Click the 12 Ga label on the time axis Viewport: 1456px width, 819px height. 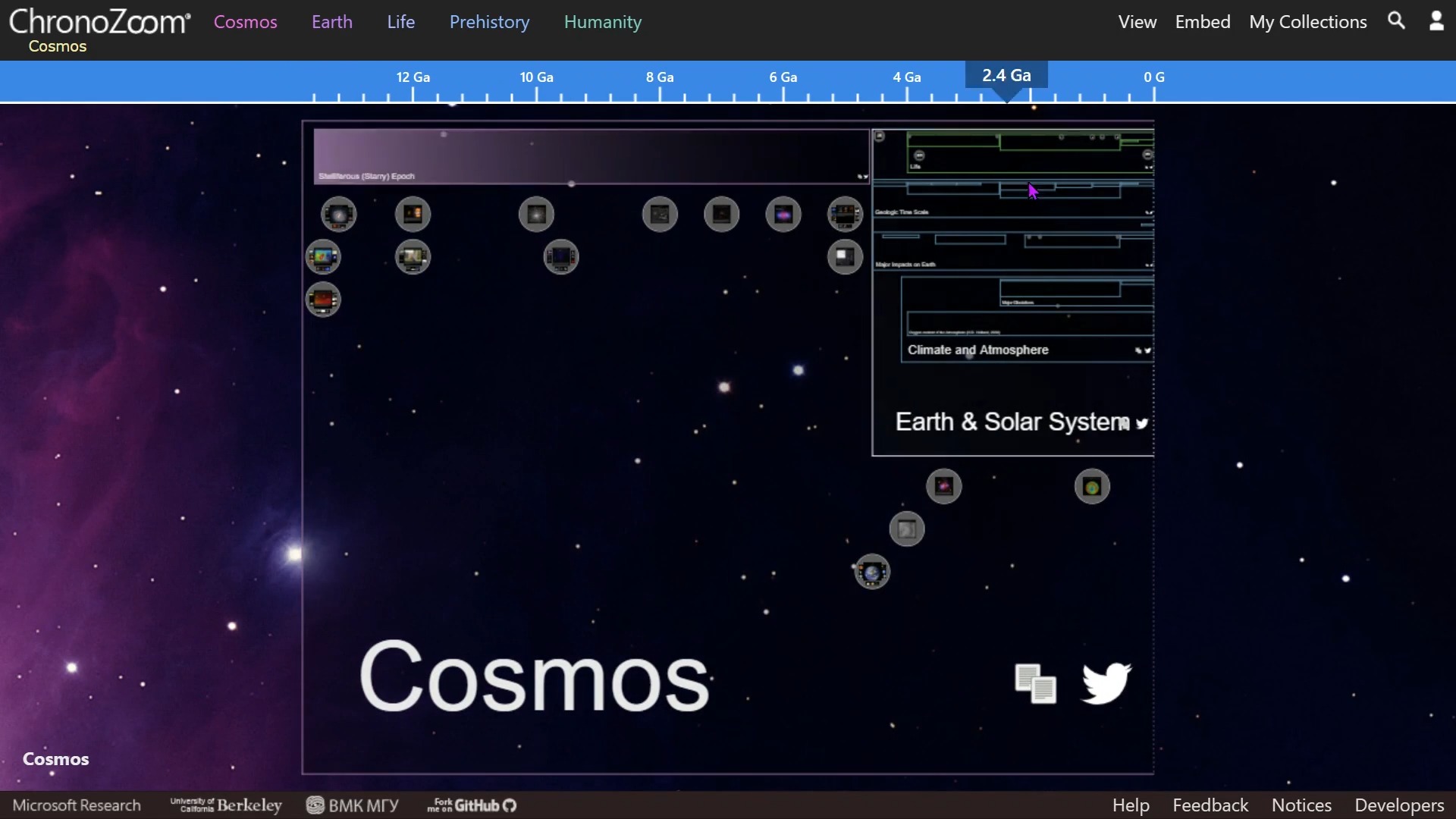tap(413, 77)
